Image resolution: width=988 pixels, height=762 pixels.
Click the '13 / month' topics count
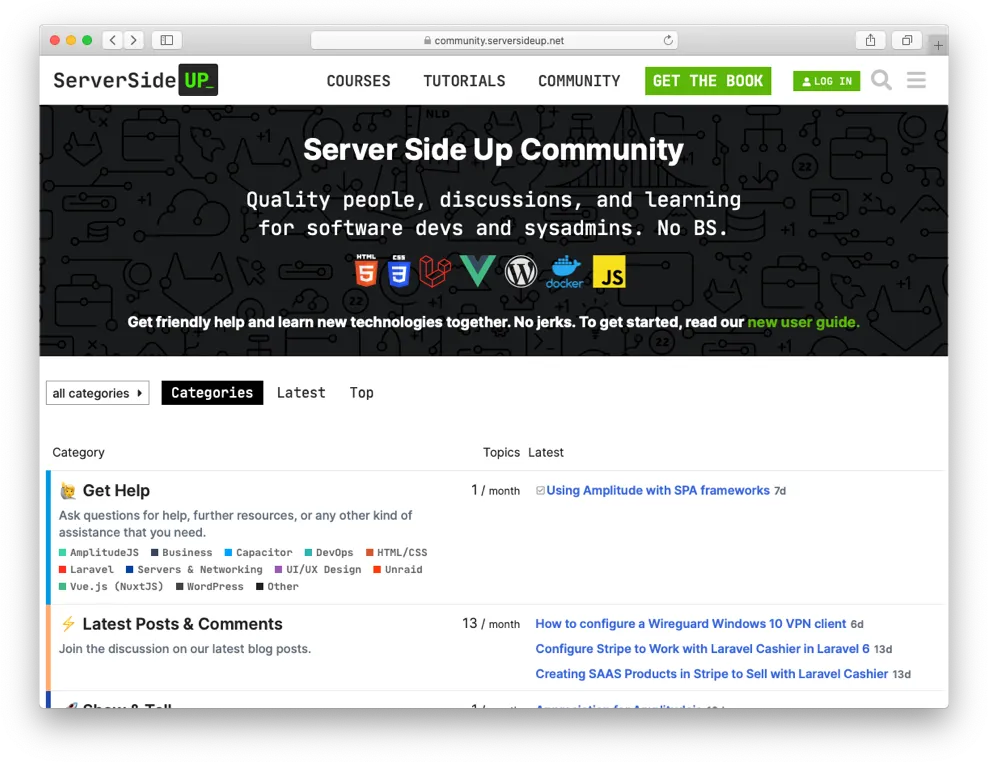pyautogui.click(x=491, y=624)
